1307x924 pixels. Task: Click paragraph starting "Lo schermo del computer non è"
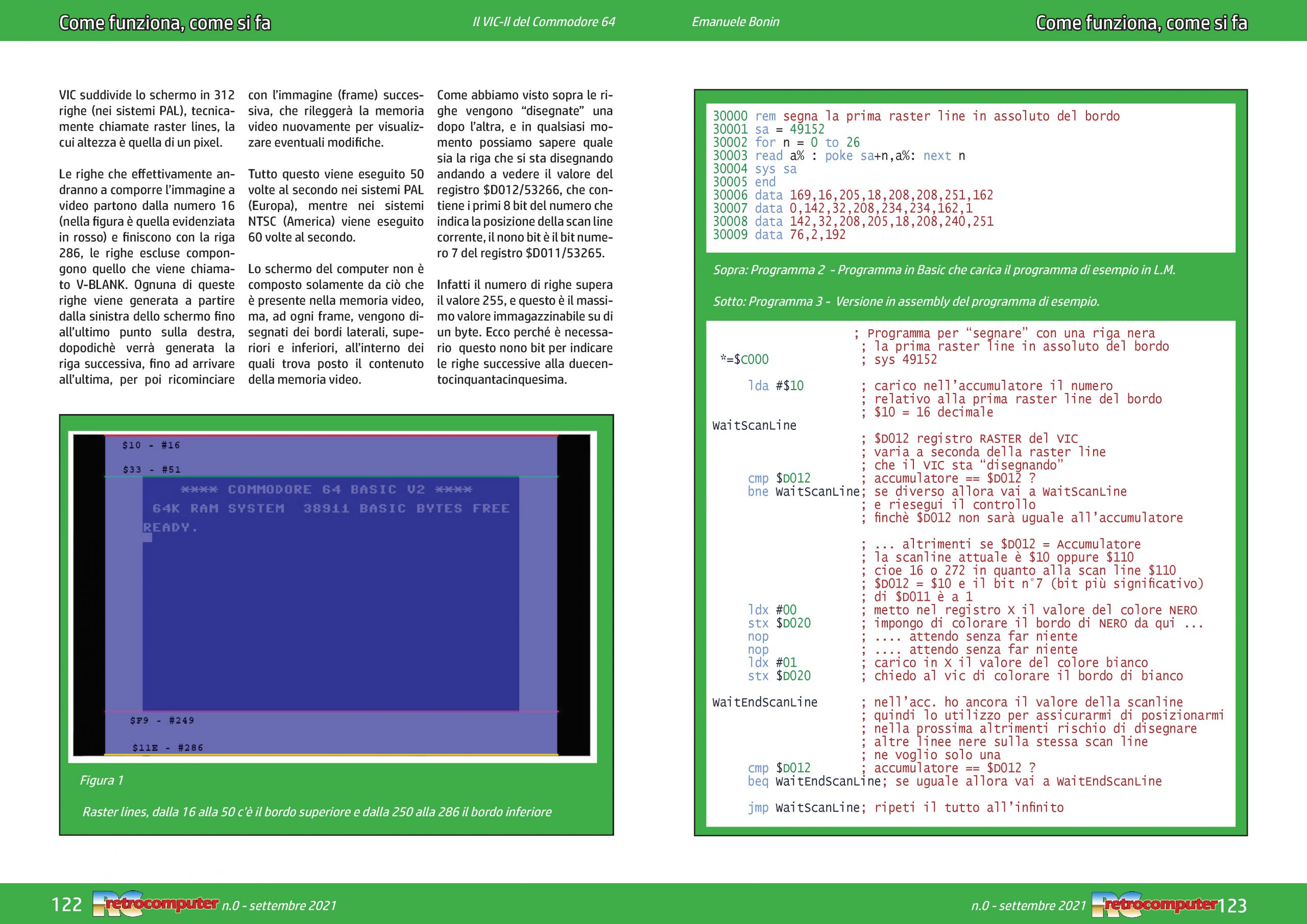point(336,324)
